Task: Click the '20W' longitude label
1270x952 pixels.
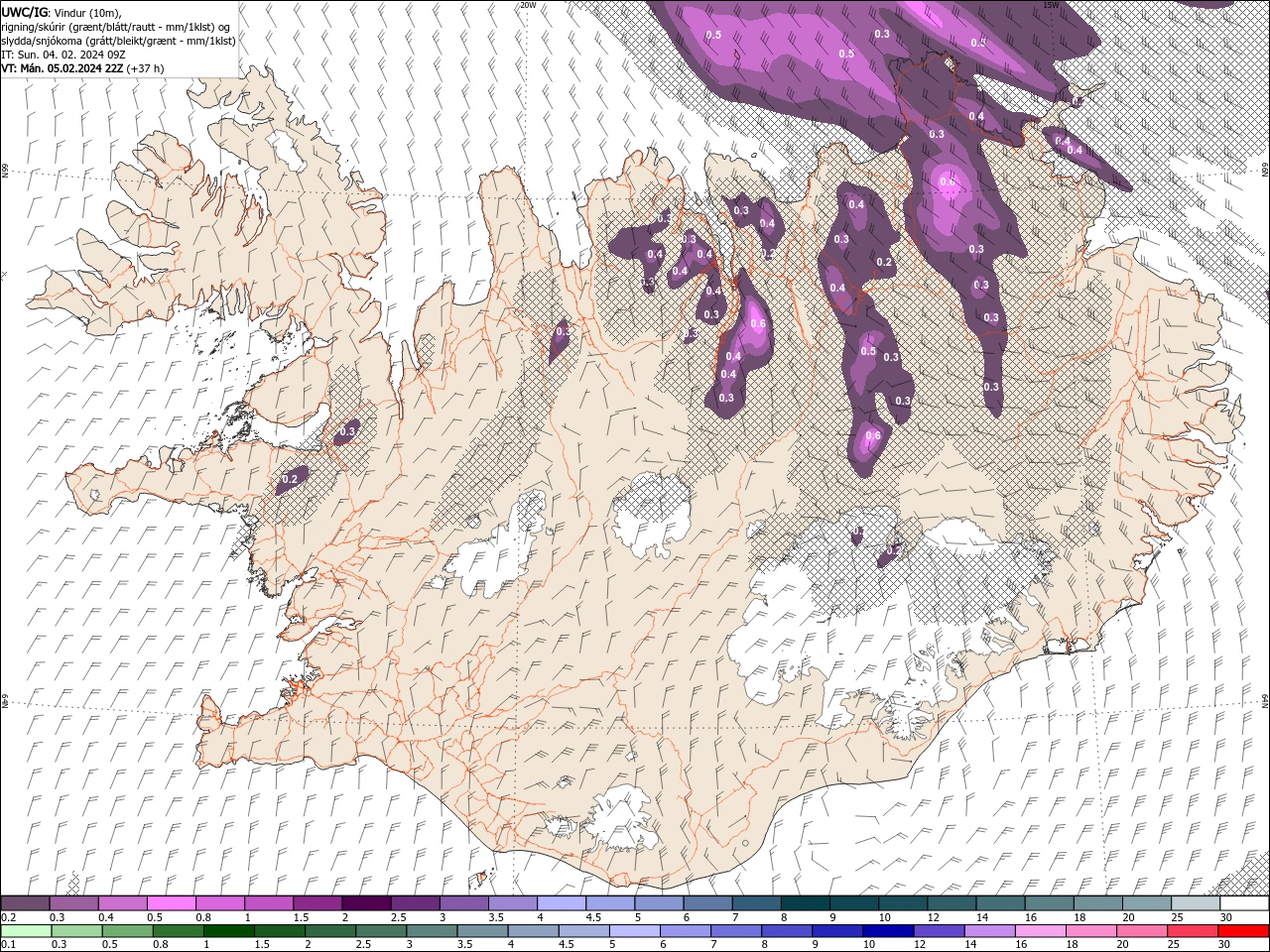Action: click(x=528, y=5)
